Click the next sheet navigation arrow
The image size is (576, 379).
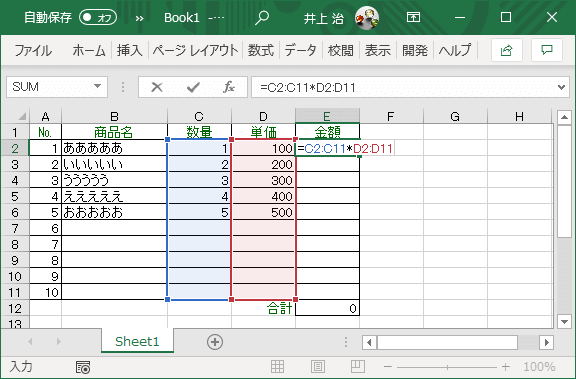[x=58, y=342]
